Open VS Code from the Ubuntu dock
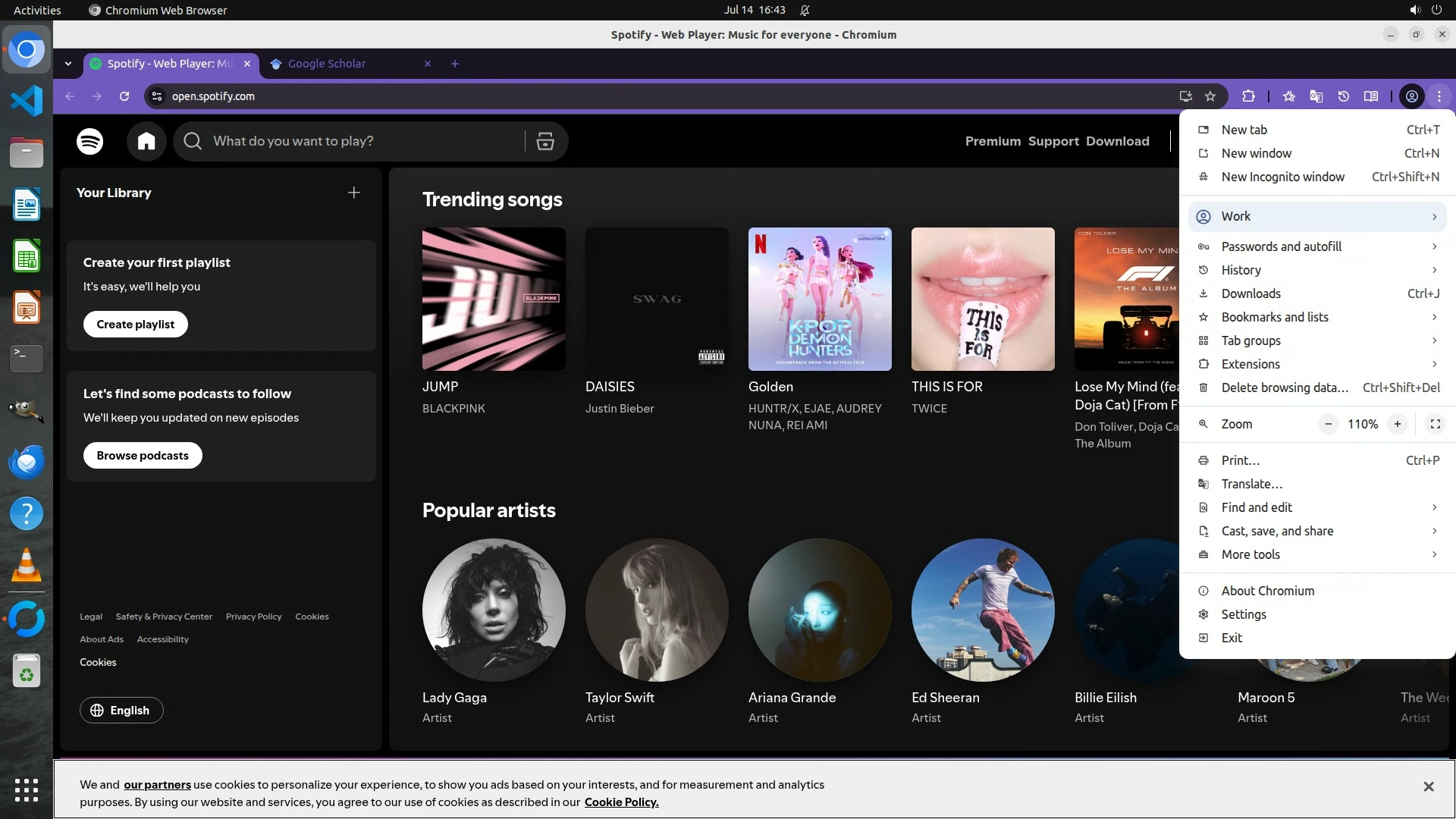 pyautogui.click(x=27, y=101)
